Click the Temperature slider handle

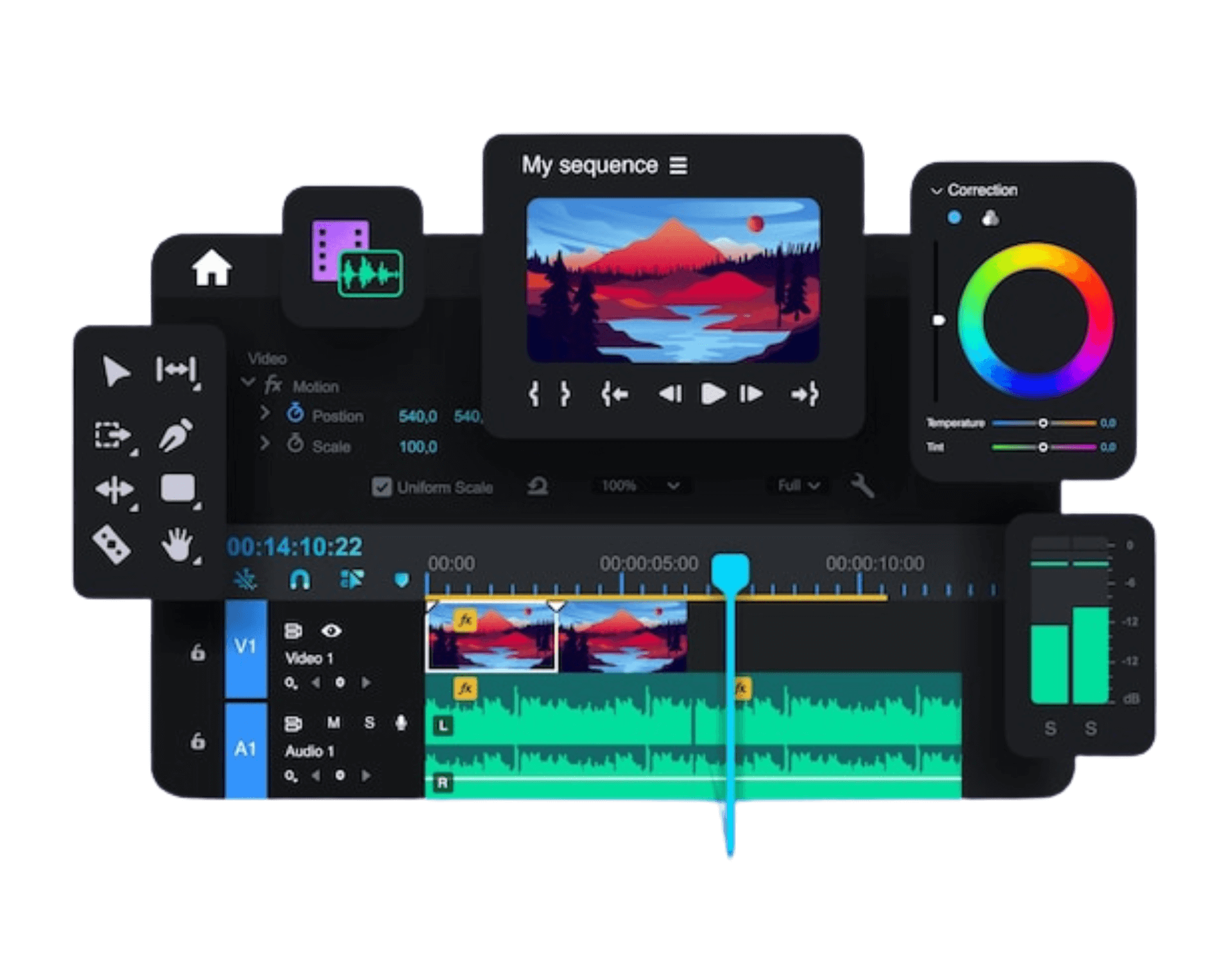click(1043, 423)
